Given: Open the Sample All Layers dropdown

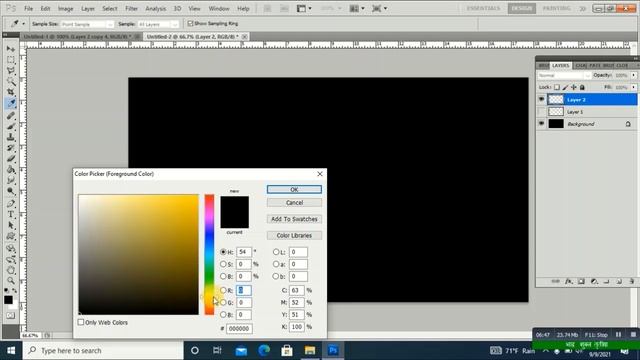Looking at the screenshot, I should tap(158, 24).
